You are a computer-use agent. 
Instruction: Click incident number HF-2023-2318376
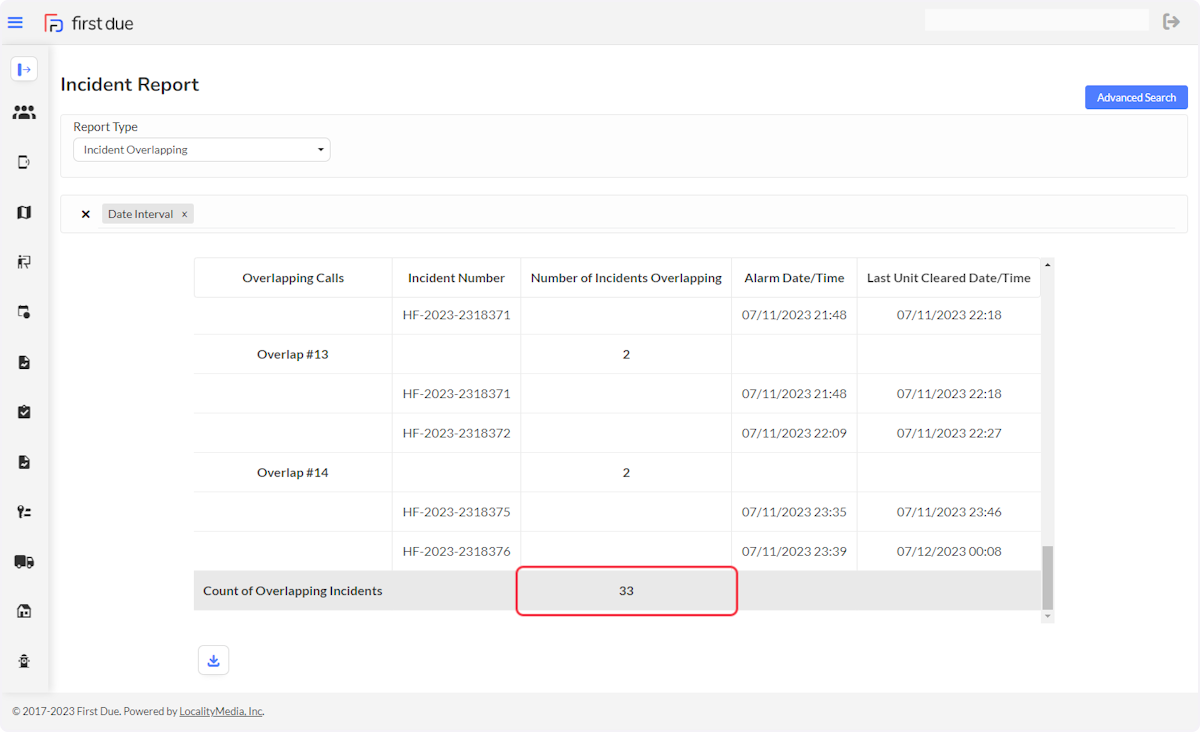coord(456,551)
